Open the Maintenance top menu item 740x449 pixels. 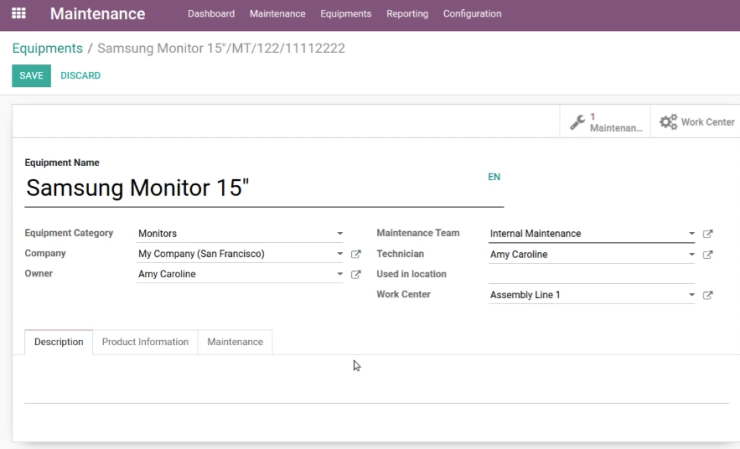278,14
